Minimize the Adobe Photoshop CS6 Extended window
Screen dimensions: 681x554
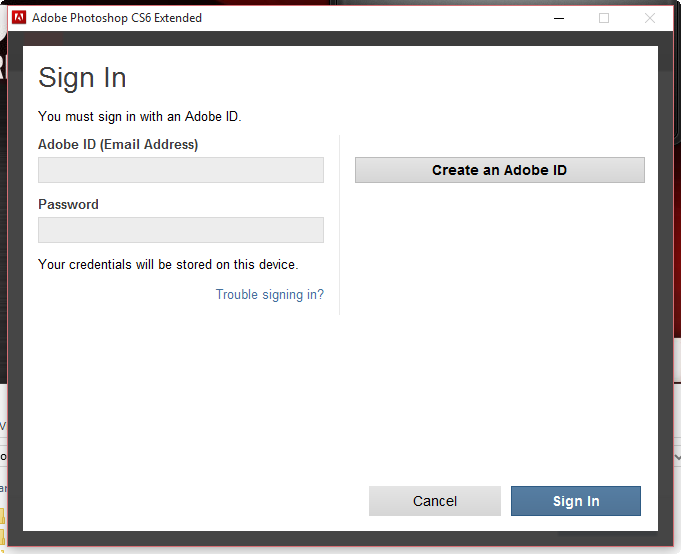tap(559, 18)
